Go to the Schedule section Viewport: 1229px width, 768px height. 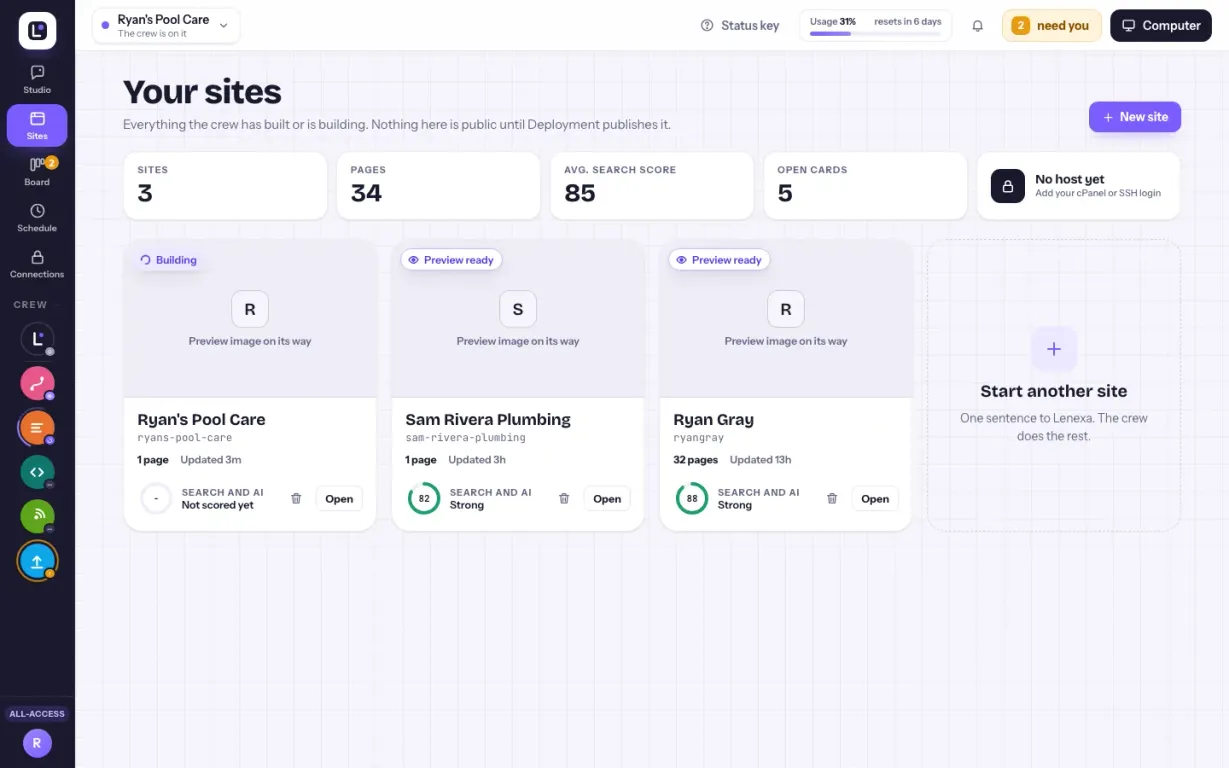click(x=37, y=217)
